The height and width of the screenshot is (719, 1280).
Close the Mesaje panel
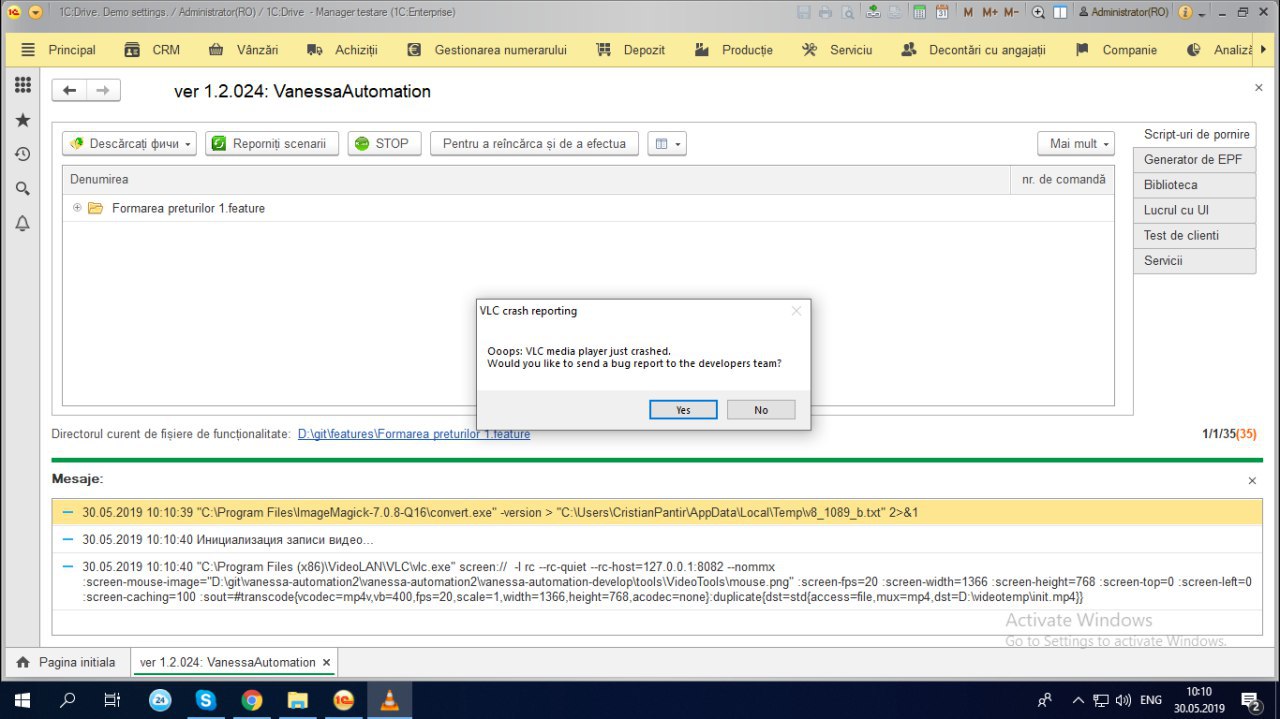(1251, 481)
